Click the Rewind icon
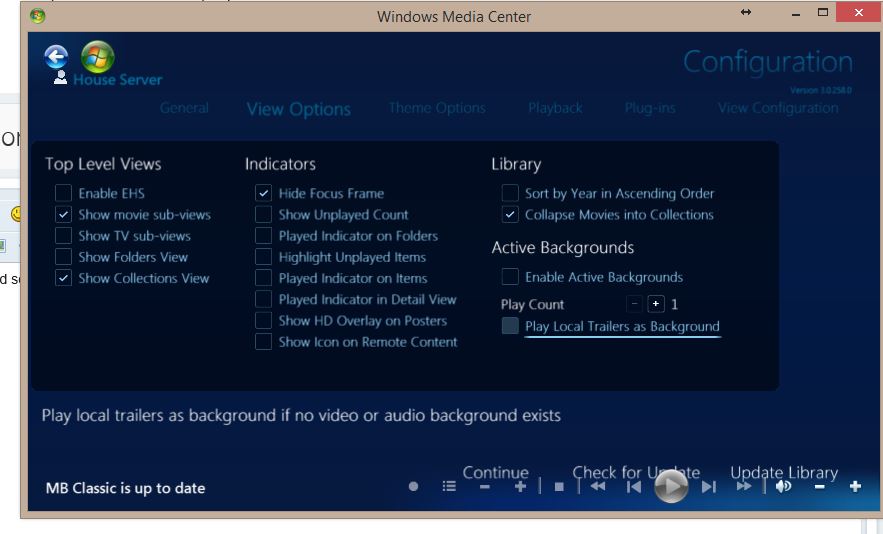 pyautogui.click(x=598, y=487)
